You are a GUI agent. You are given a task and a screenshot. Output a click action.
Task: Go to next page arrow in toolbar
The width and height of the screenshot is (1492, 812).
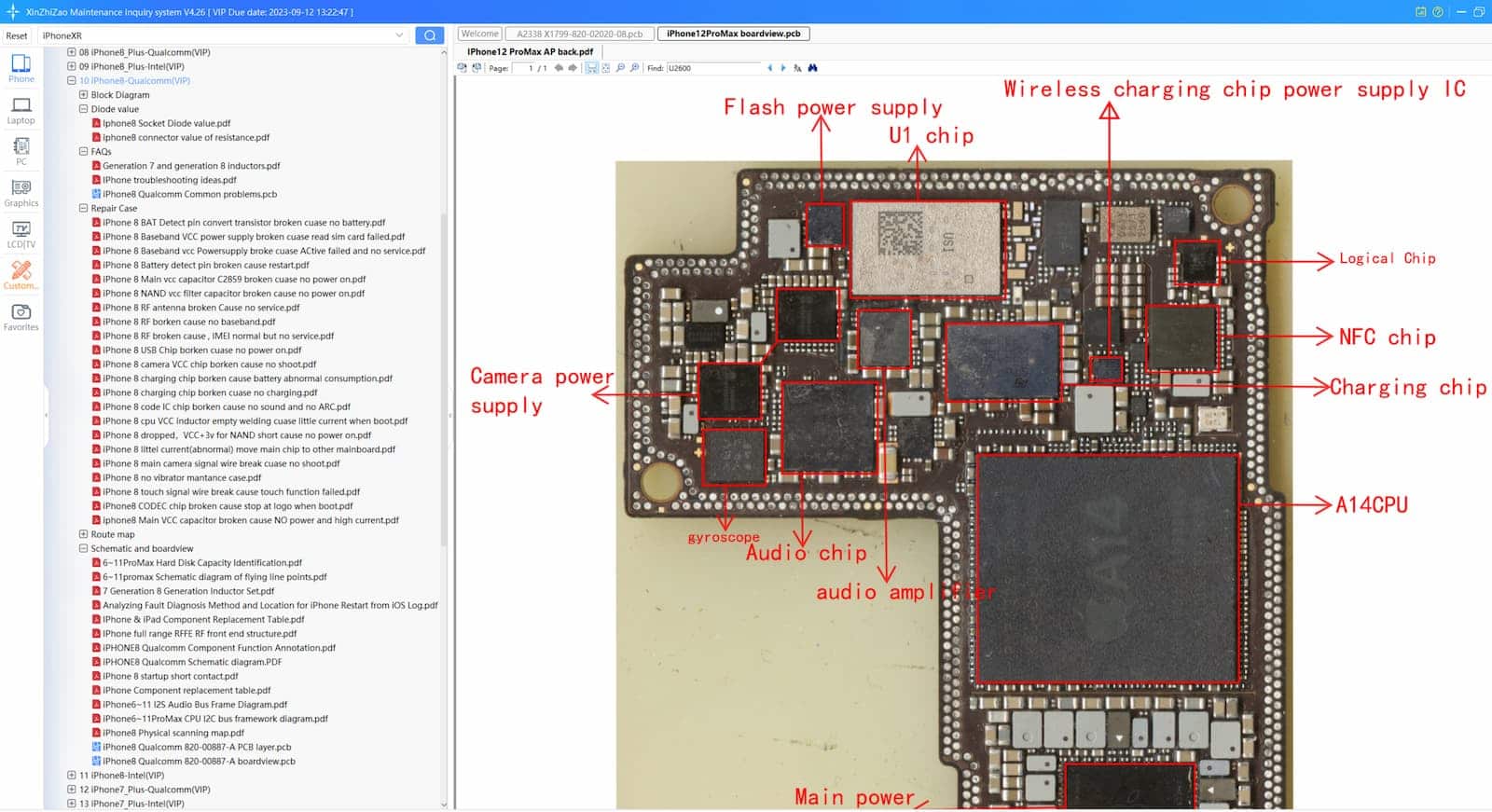click(x=572, y=68)
